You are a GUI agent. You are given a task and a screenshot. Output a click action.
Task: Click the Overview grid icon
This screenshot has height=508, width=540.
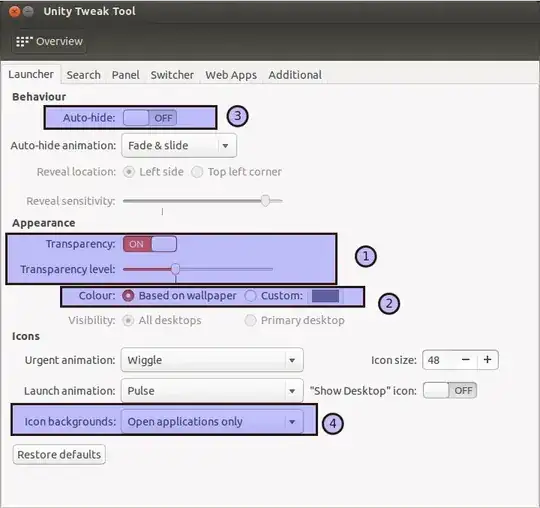(x=24, y=41)
